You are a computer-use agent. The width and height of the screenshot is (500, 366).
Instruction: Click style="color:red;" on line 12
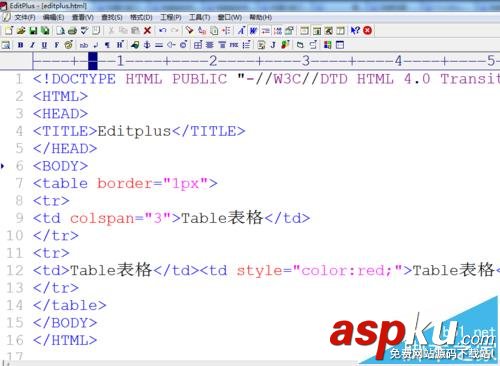coord(319,270)
